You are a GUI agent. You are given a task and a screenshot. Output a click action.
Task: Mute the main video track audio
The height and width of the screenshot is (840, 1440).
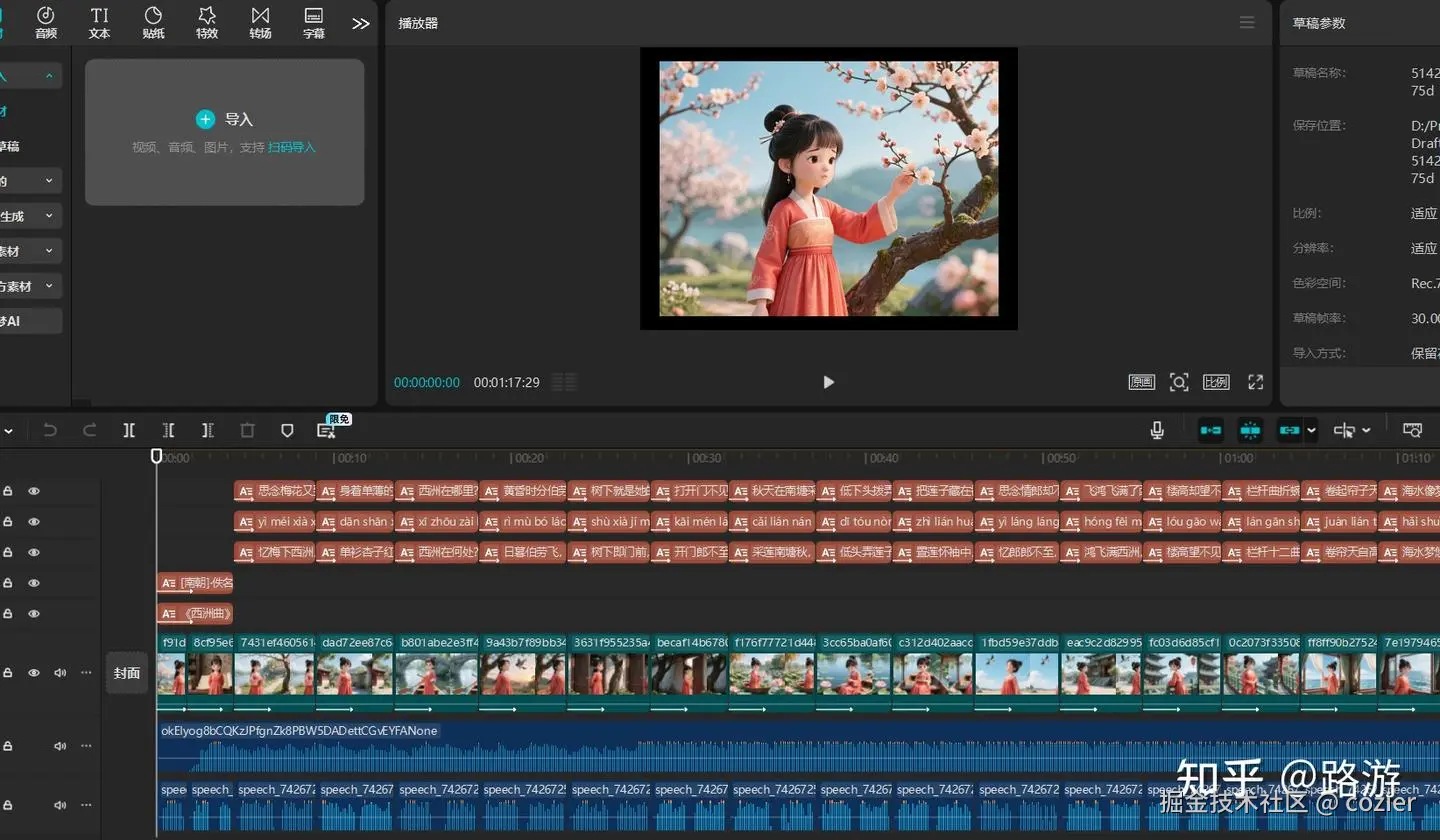click(60, 673)
